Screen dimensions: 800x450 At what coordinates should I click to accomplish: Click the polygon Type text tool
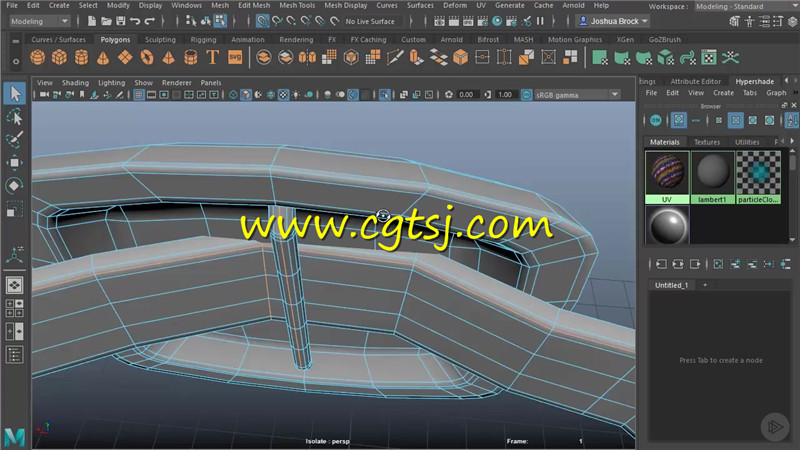pyautogui.click(x=212, y=57)
